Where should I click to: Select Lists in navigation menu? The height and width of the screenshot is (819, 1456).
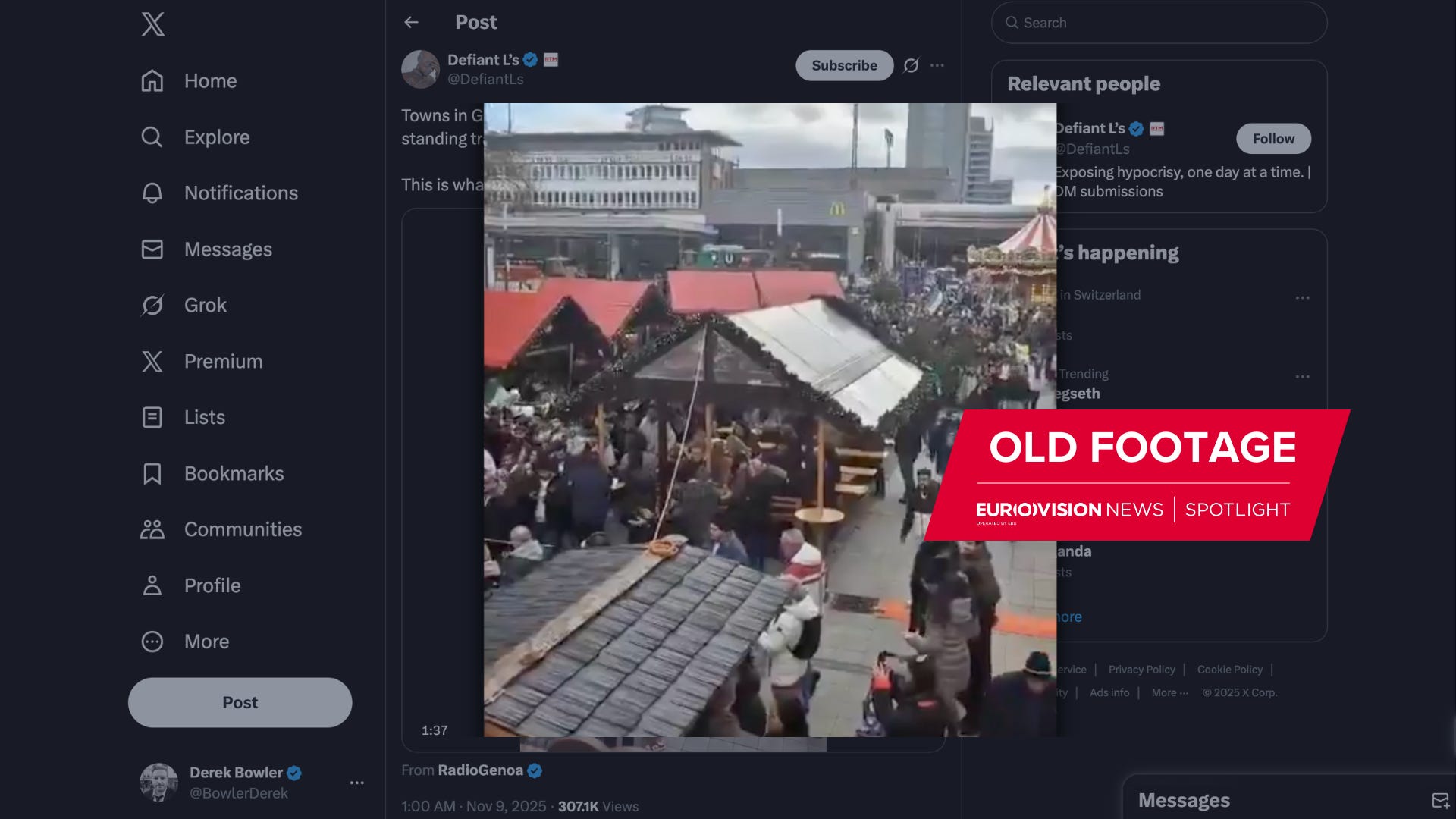click(x=204, y=418)
